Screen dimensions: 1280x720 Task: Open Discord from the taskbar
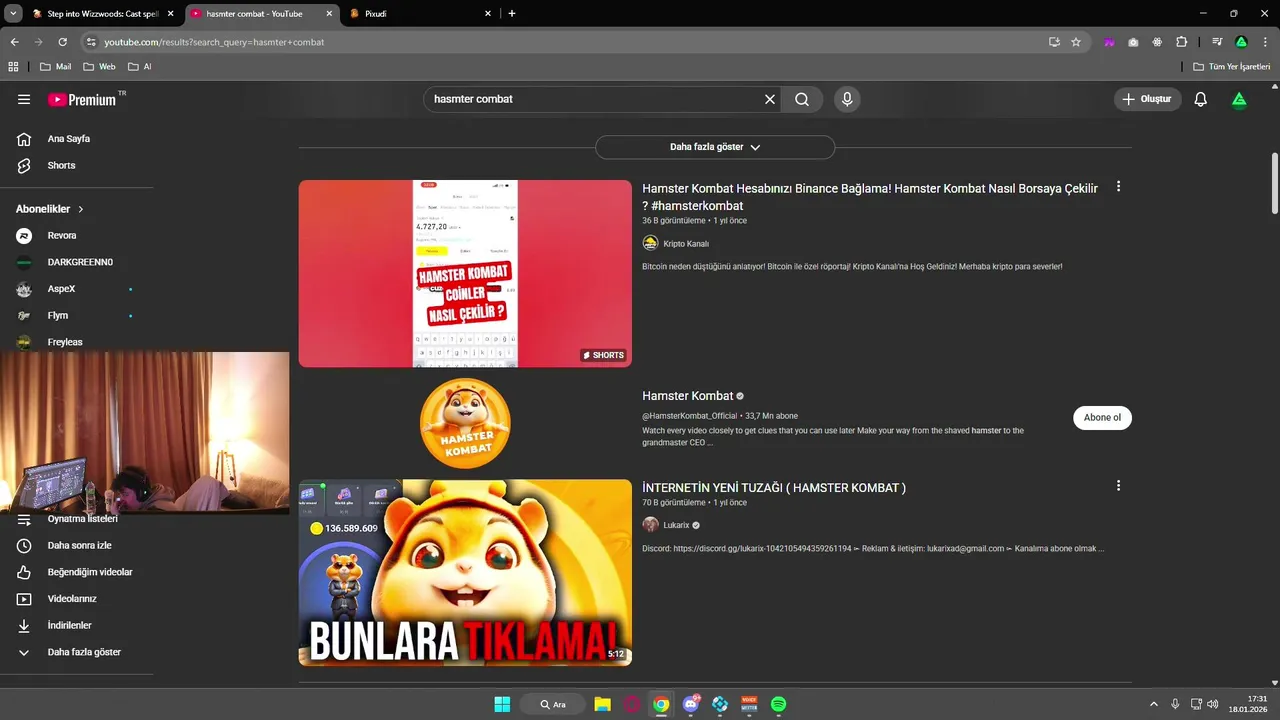(x=690, y=704)
